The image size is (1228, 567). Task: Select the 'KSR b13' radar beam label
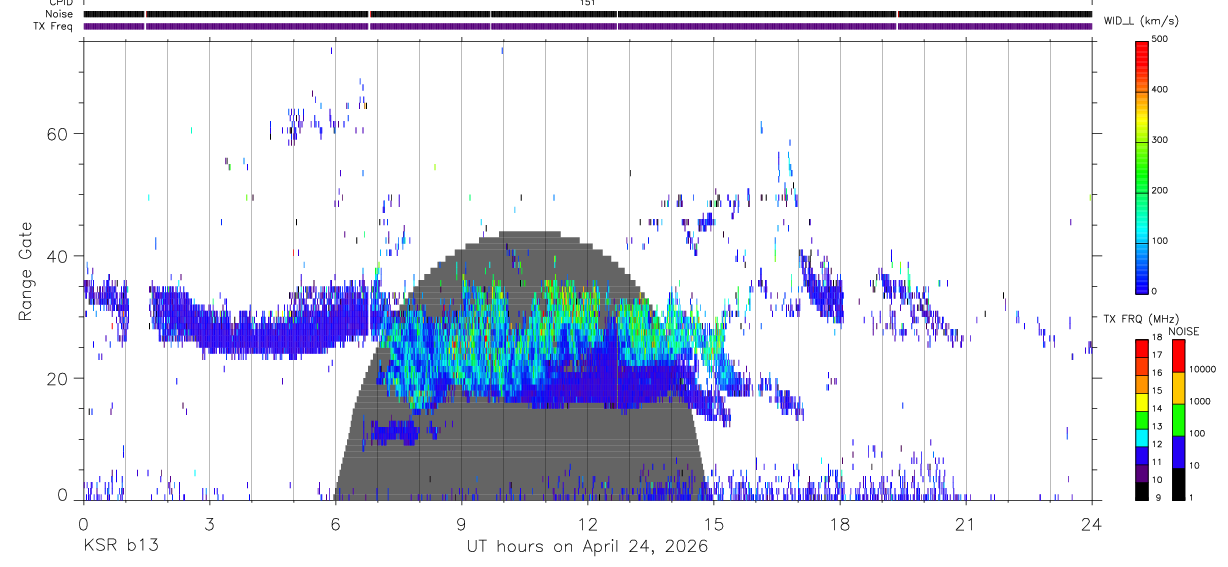point(120,546)
